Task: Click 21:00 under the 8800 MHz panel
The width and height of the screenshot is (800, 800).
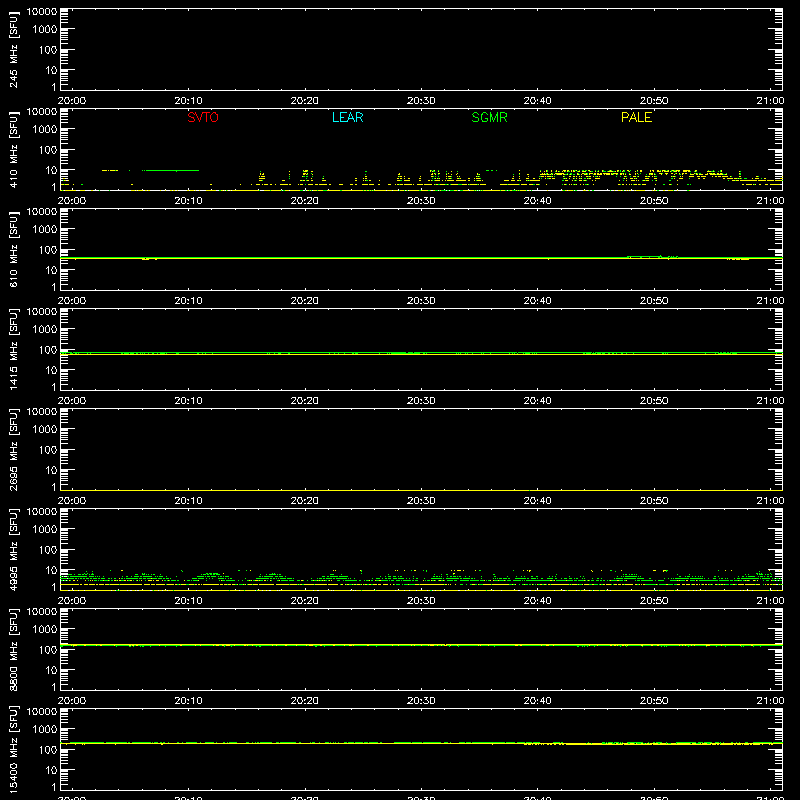Action: (770, 701)
